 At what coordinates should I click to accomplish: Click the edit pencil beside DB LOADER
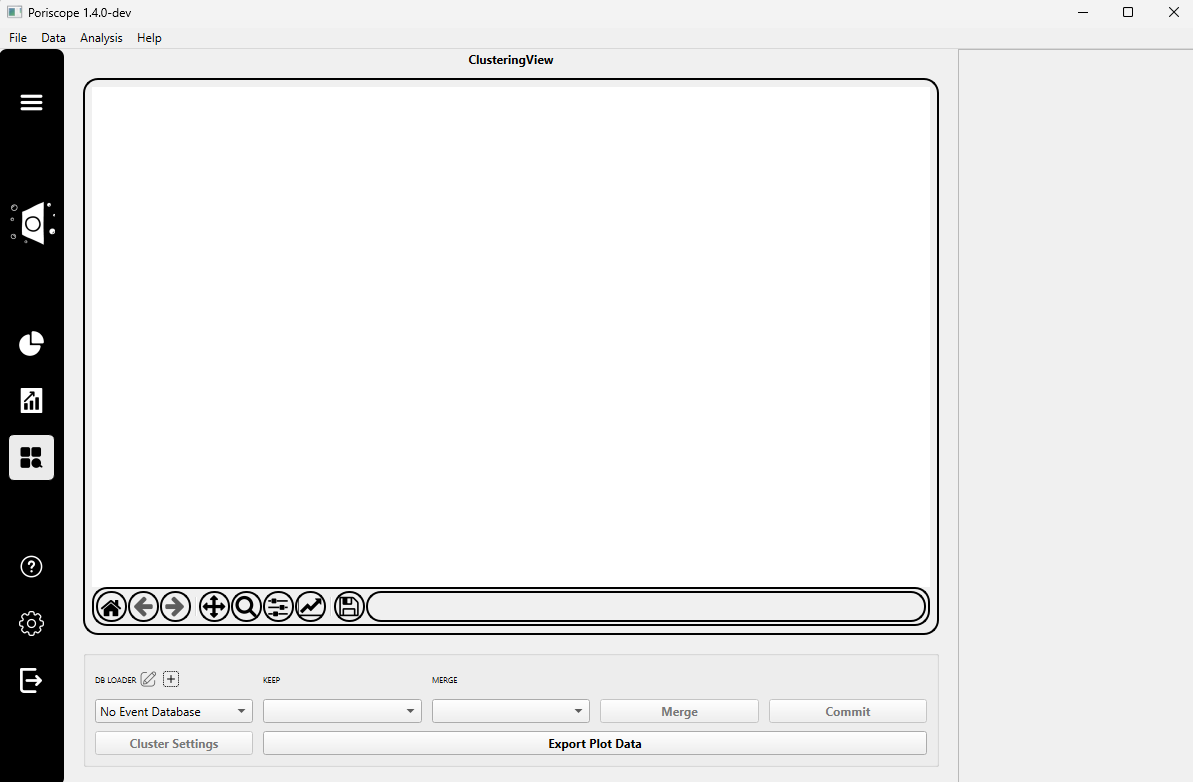pos(148,679)
